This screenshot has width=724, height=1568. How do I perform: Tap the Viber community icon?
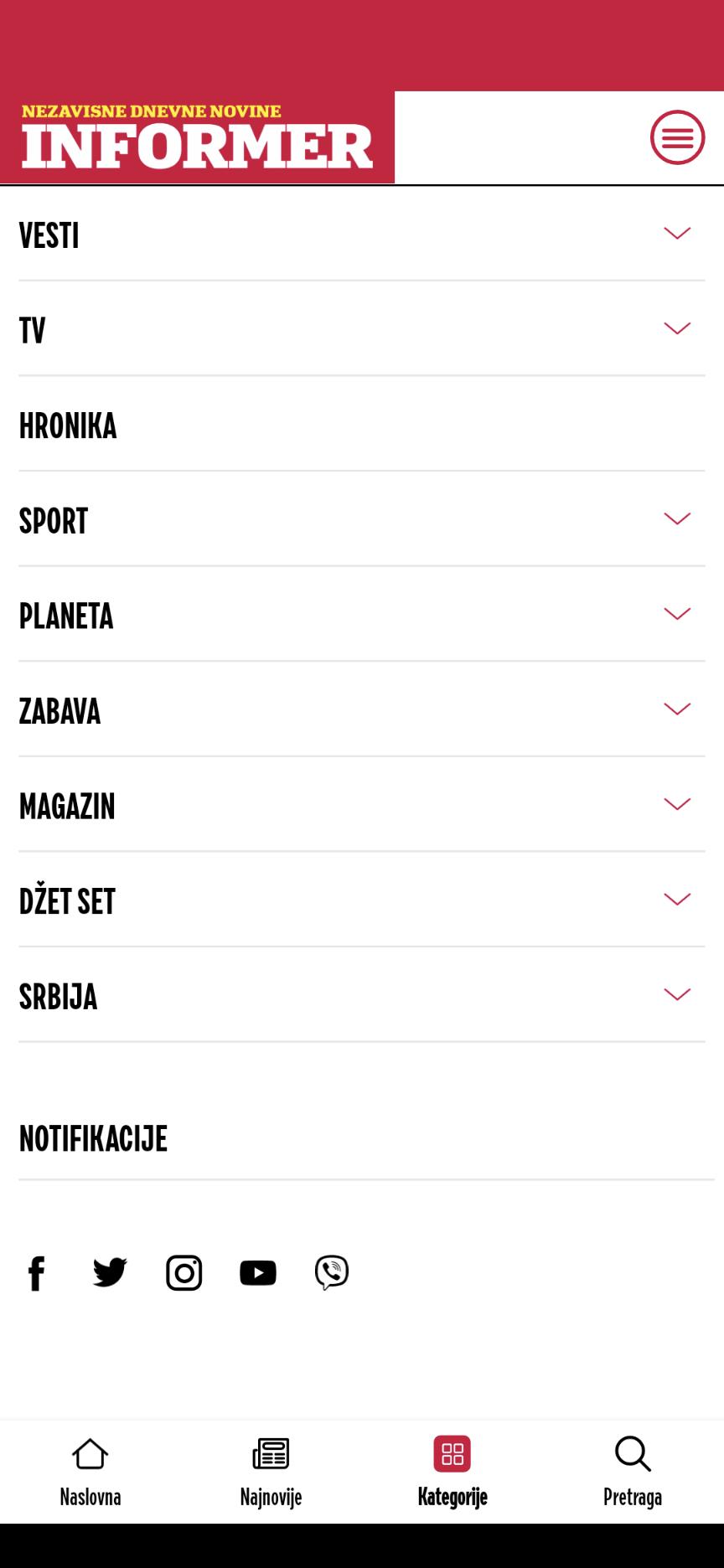click(332, 1273)
